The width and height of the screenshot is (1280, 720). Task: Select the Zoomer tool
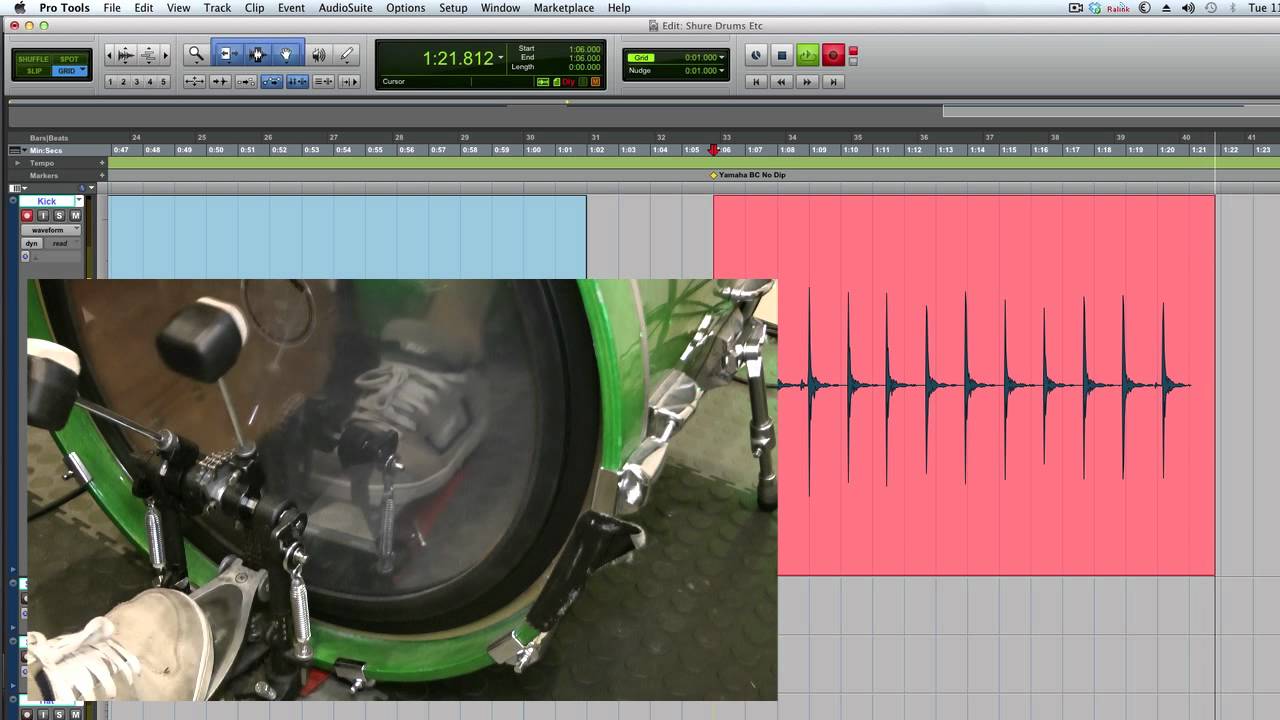196,55
